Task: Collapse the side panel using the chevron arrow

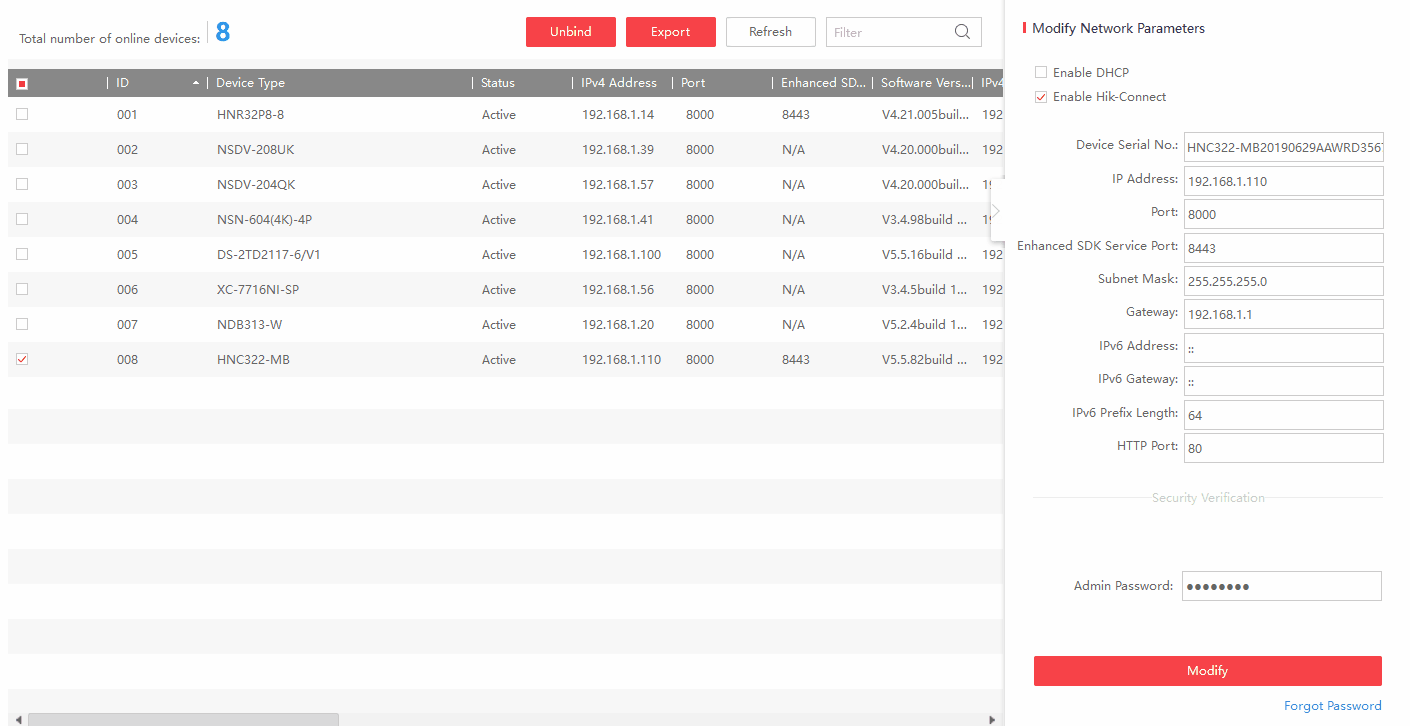Action: click(x=996, y=211)
